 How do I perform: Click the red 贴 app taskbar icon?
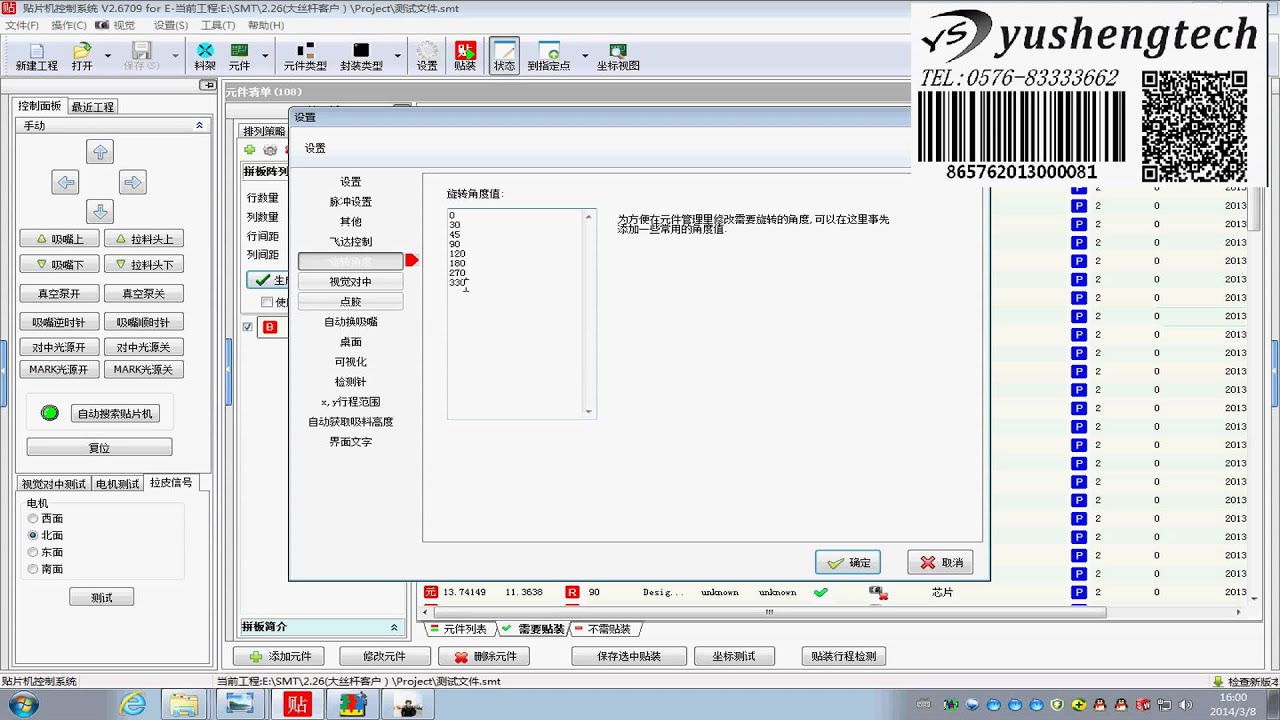coord(297,705)
